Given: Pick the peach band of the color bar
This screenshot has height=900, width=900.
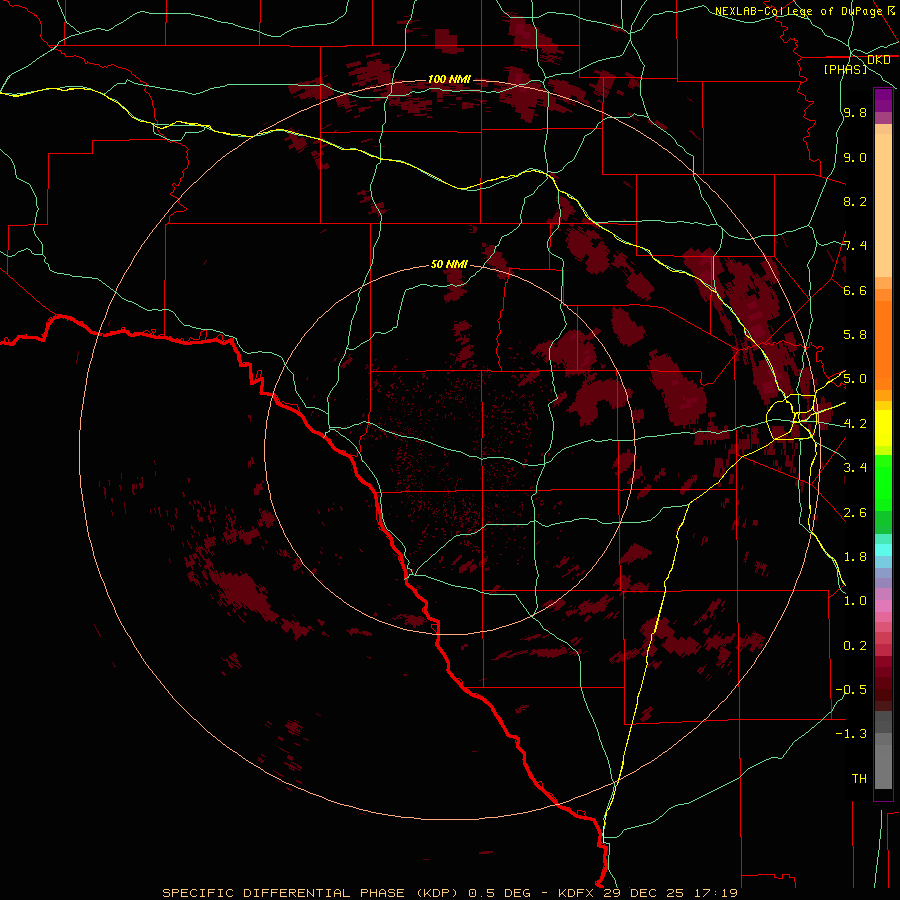Looking at the screenshot, I should [883, 207].
